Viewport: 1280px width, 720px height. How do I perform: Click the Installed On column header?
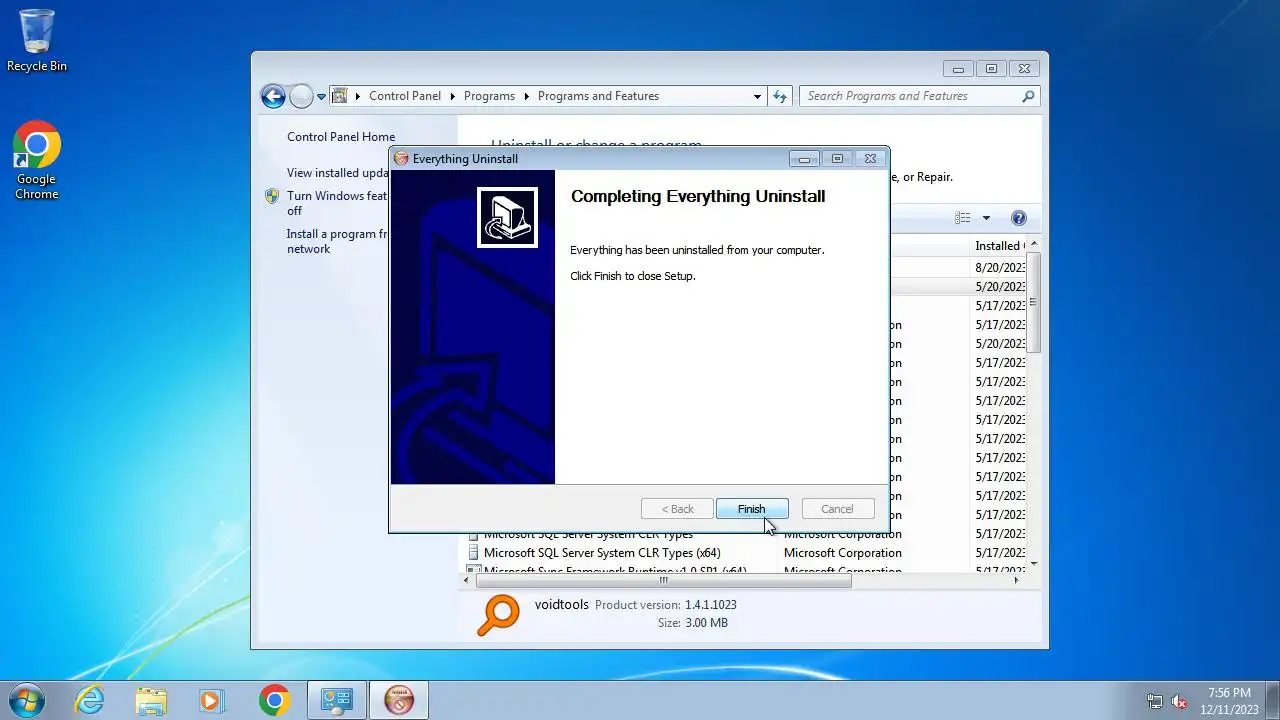click(x=998, y=246)
